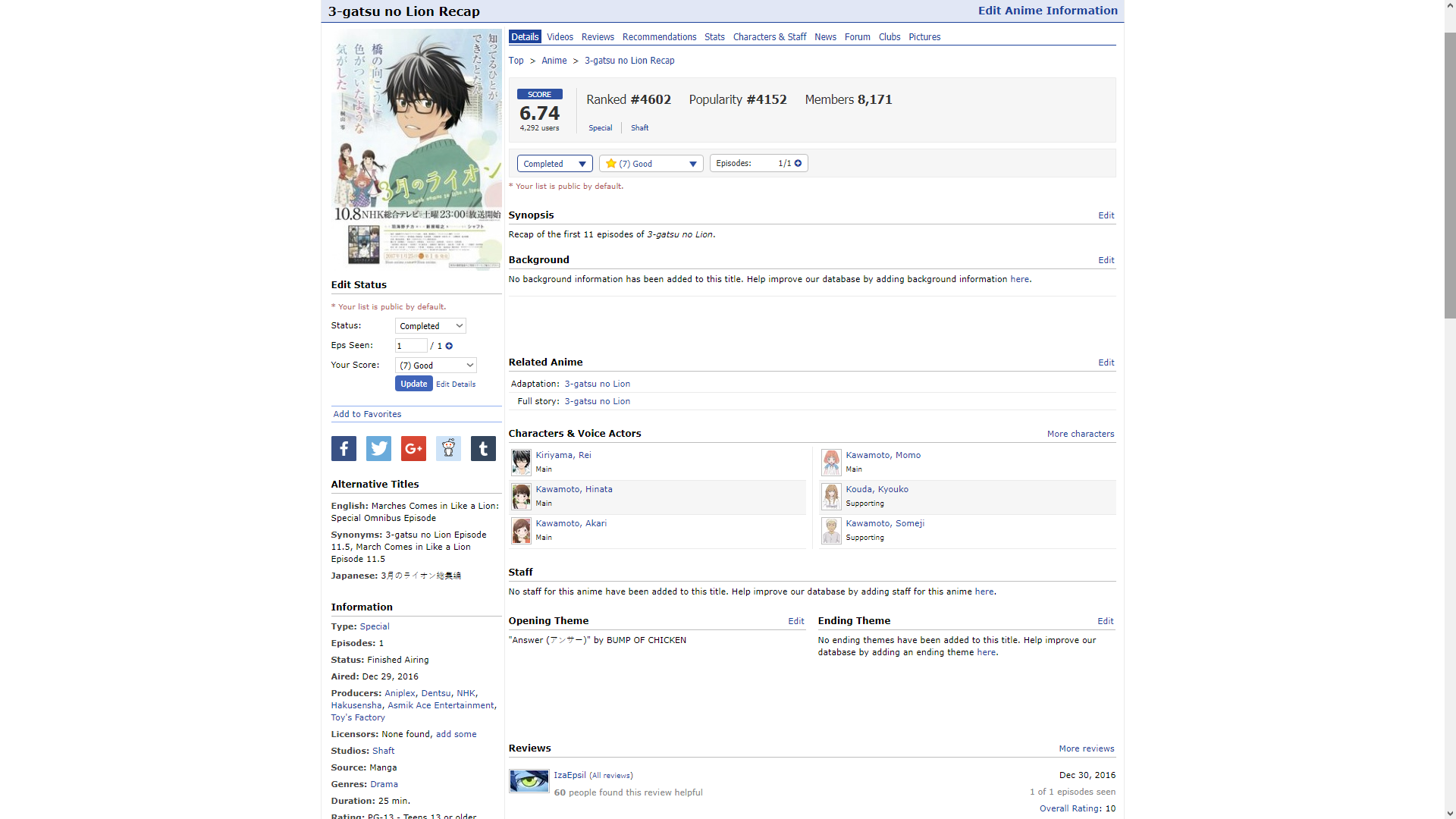Edit the Ending Theme section
This screenshot has height=819, width=1456.
1105,621
